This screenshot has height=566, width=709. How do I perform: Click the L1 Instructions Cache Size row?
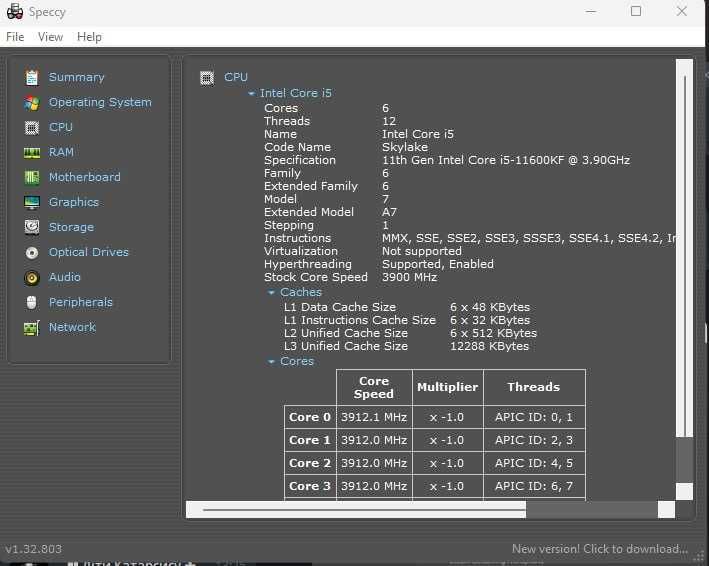point(406,320)
